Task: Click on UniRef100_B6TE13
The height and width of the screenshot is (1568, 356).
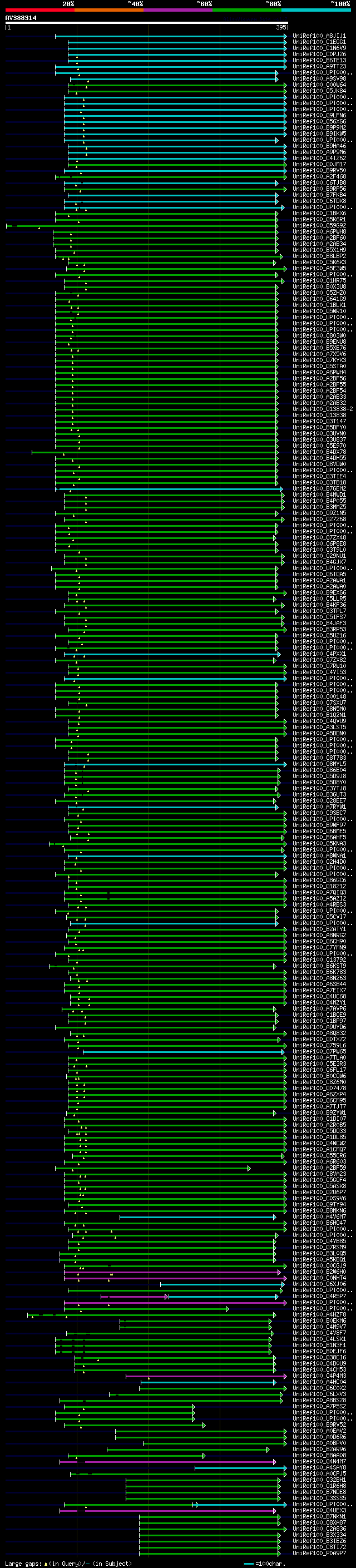Action: click(319, 60)
